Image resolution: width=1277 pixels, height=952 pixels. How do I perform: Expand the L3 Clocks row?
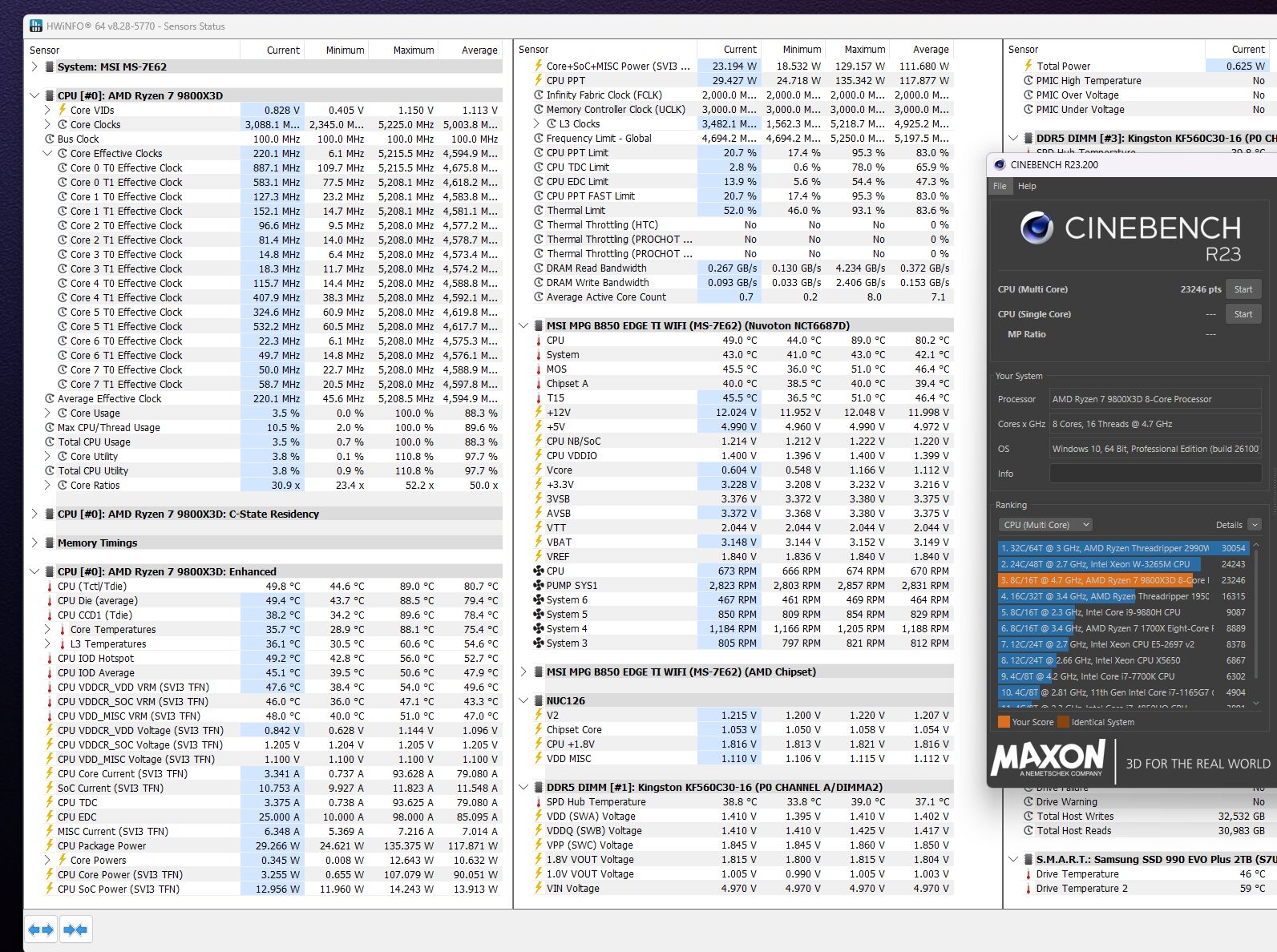536,123
